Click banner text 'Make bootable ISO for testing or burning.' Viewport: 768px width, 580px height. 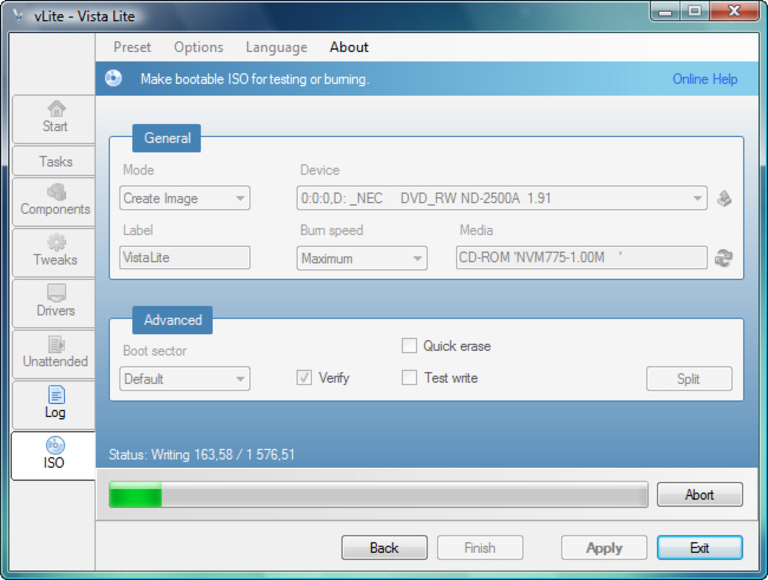click(x=255, y=79)
